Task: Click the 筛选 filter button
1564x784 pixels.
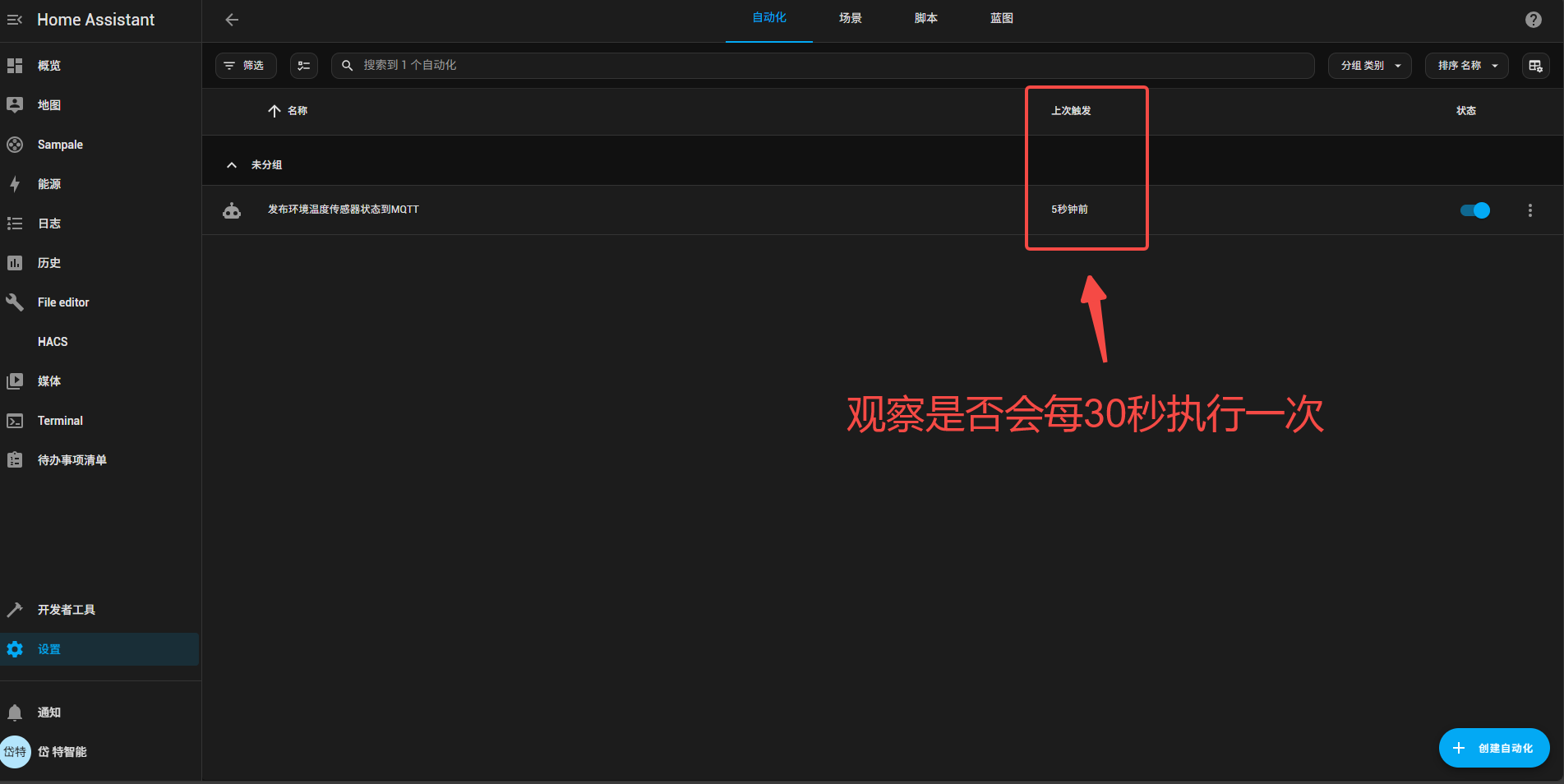Action: [x=246, y=66]
